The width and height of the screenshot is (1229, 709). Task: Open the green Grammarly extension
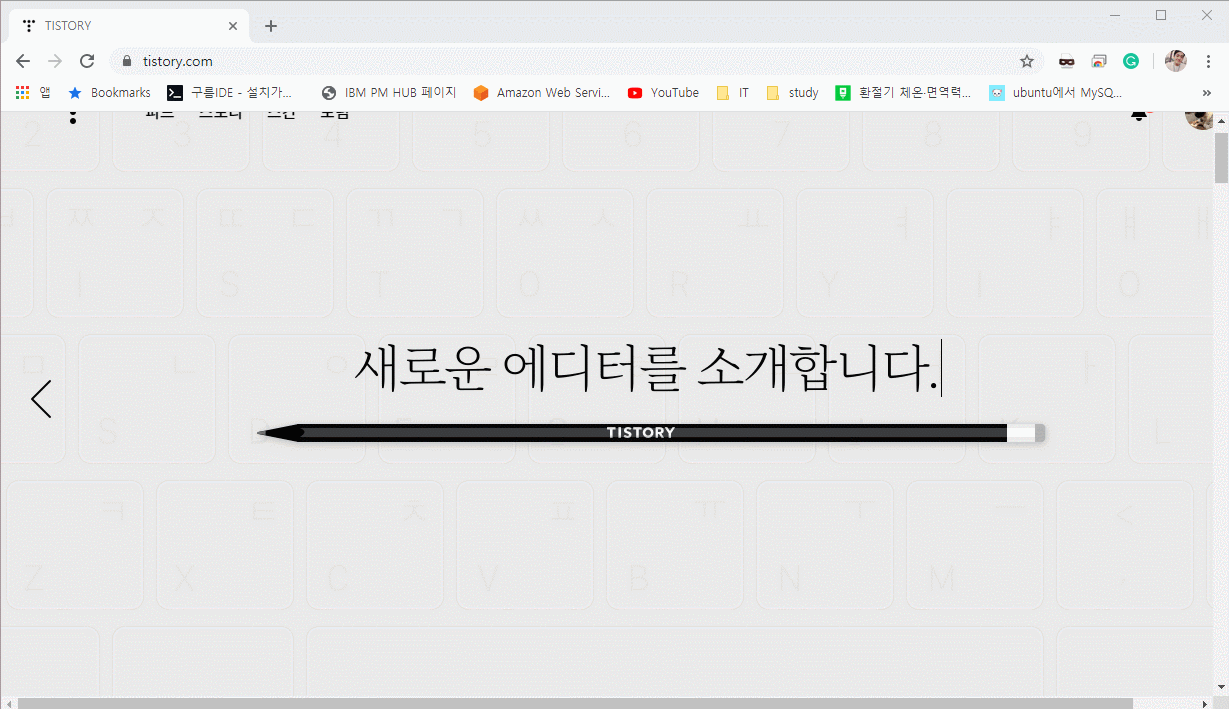coord(1131,61)
